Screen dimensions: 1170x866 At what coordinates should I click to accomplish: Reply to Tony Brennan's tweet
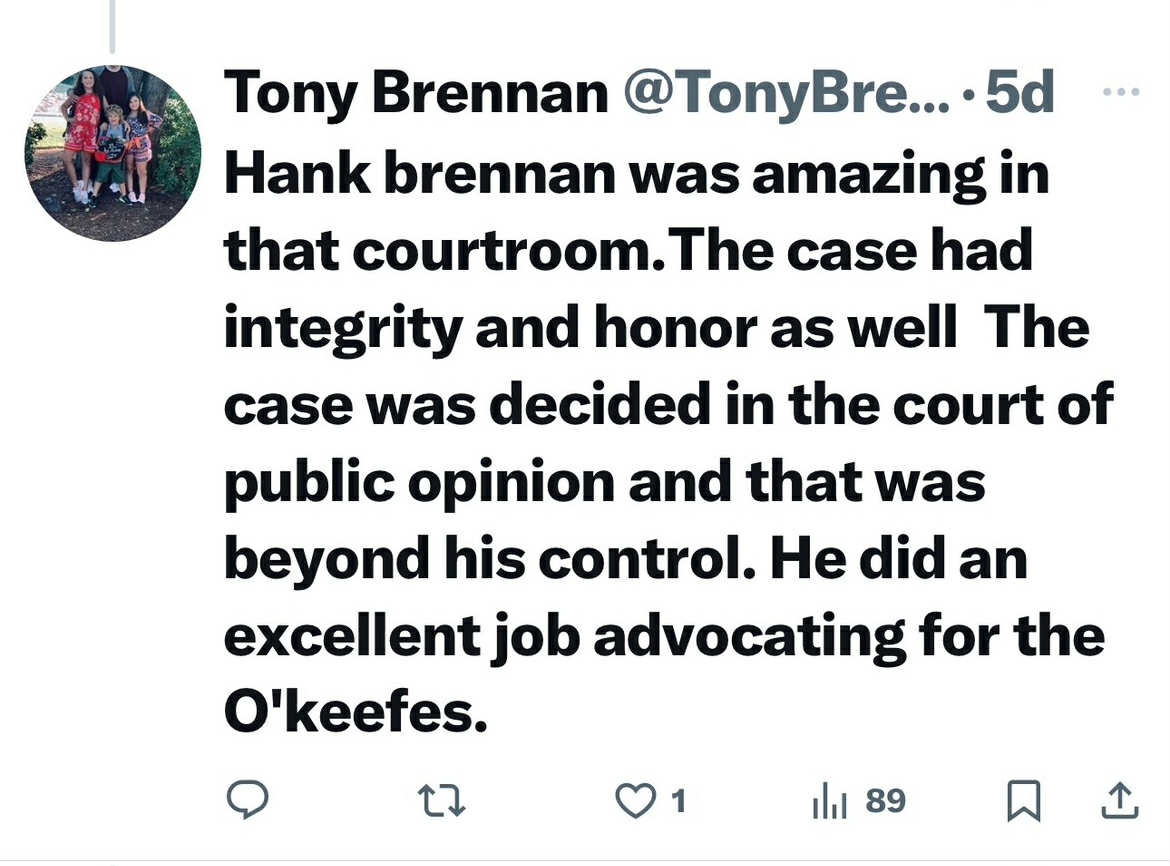(247, 800)
